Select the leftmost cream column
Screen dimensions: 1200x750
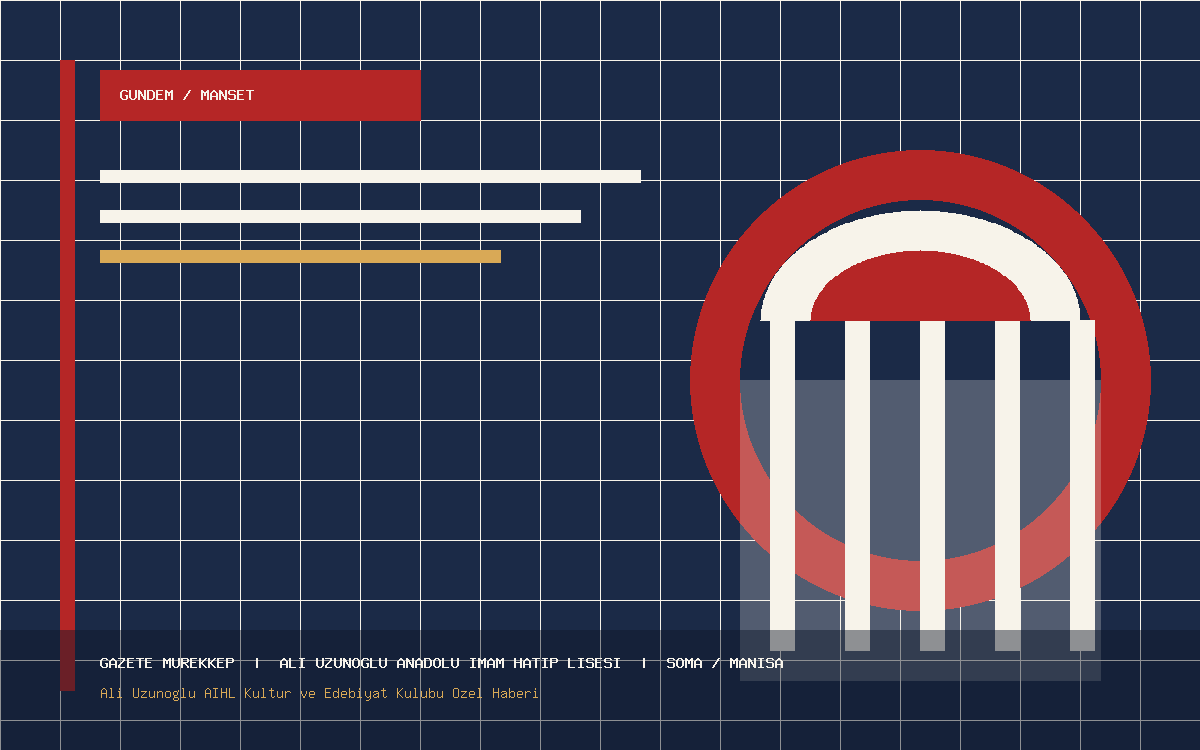[x=782, y=485]
